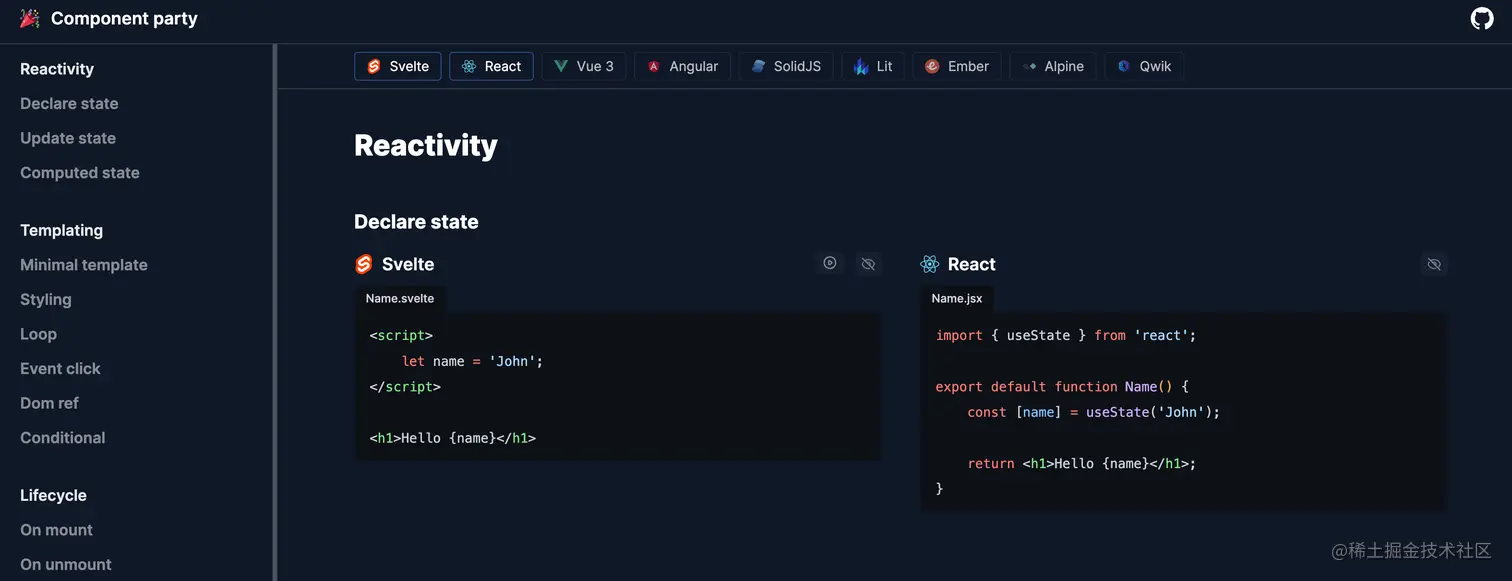
Task: Open the Update state section
Action: 68,138
